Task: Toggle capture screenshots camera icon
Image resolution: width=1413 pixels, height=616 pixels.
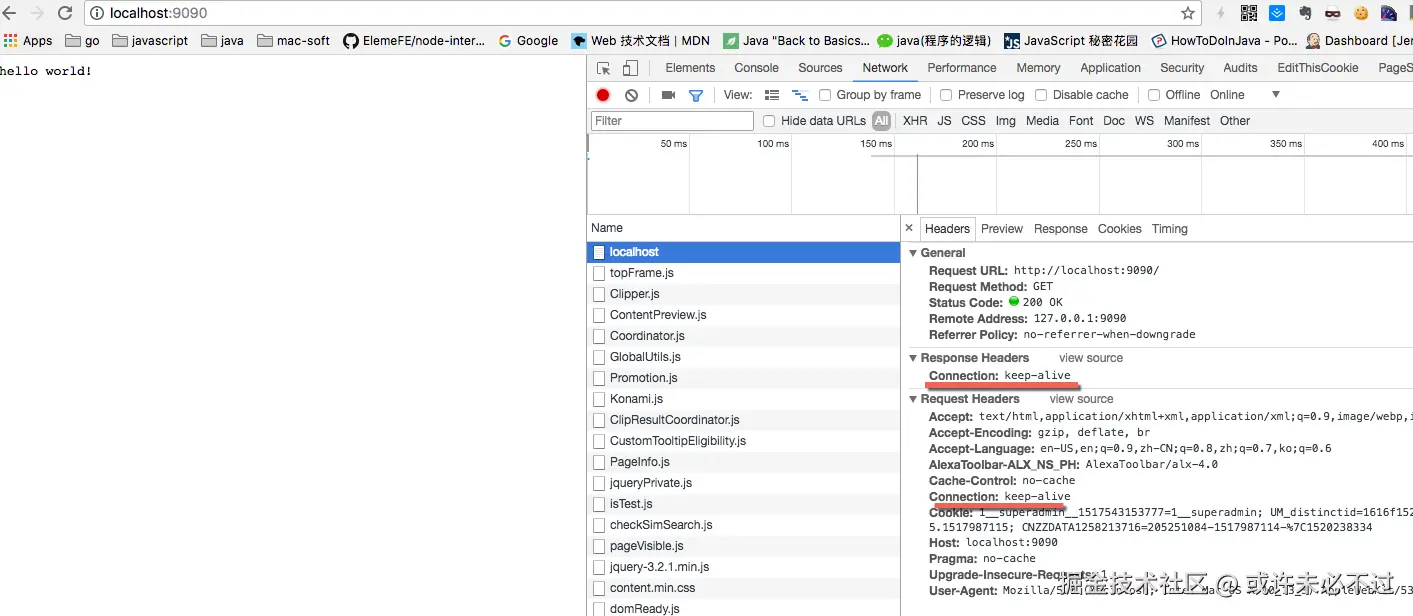Action: [x=668, y=95]
